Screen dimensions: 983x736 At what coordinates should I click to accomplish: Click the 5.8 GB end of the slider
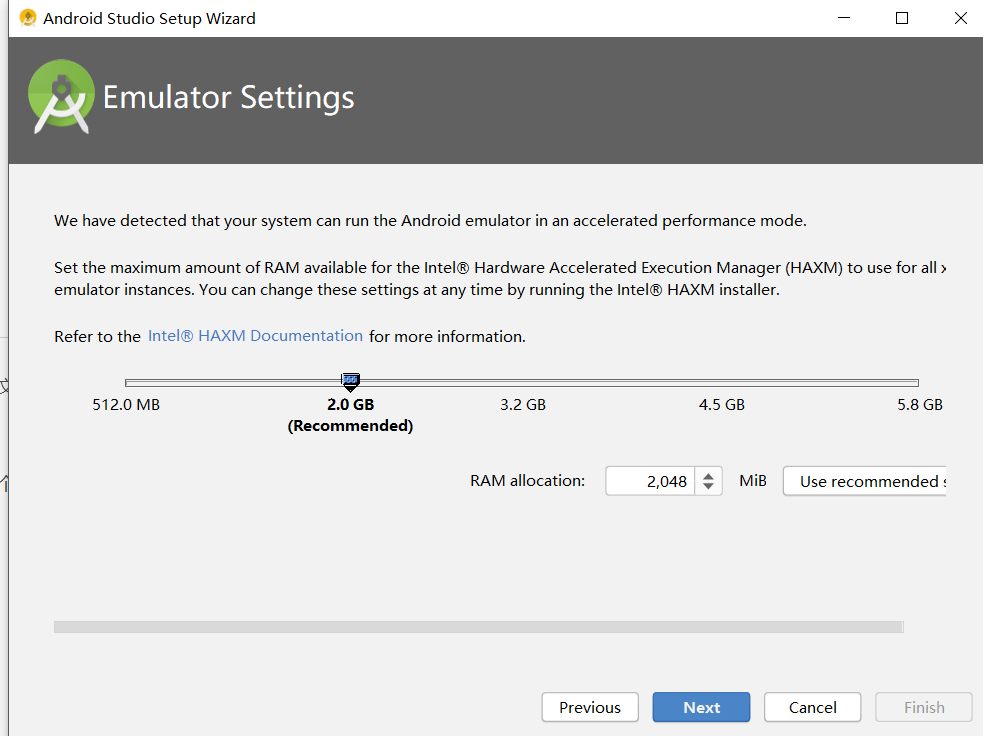pyautogui.click(x=918, y=381)
